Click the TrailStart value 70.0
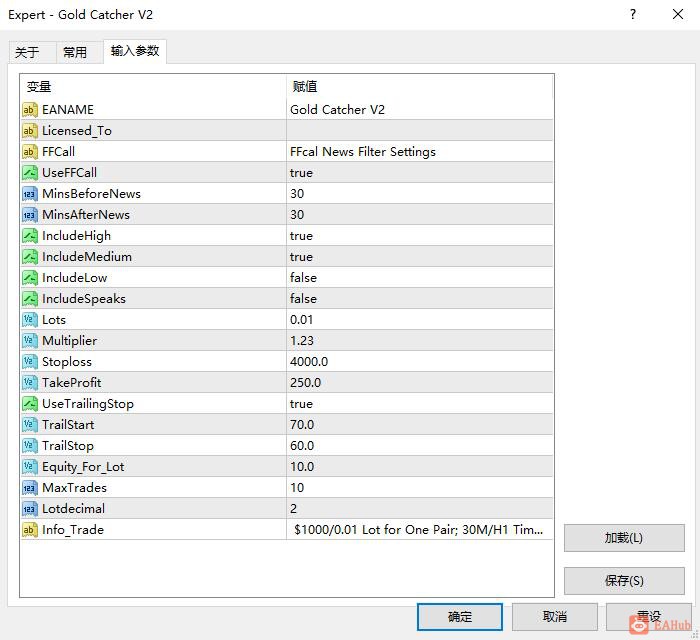700x640 pixels. (x=302, y=424)
